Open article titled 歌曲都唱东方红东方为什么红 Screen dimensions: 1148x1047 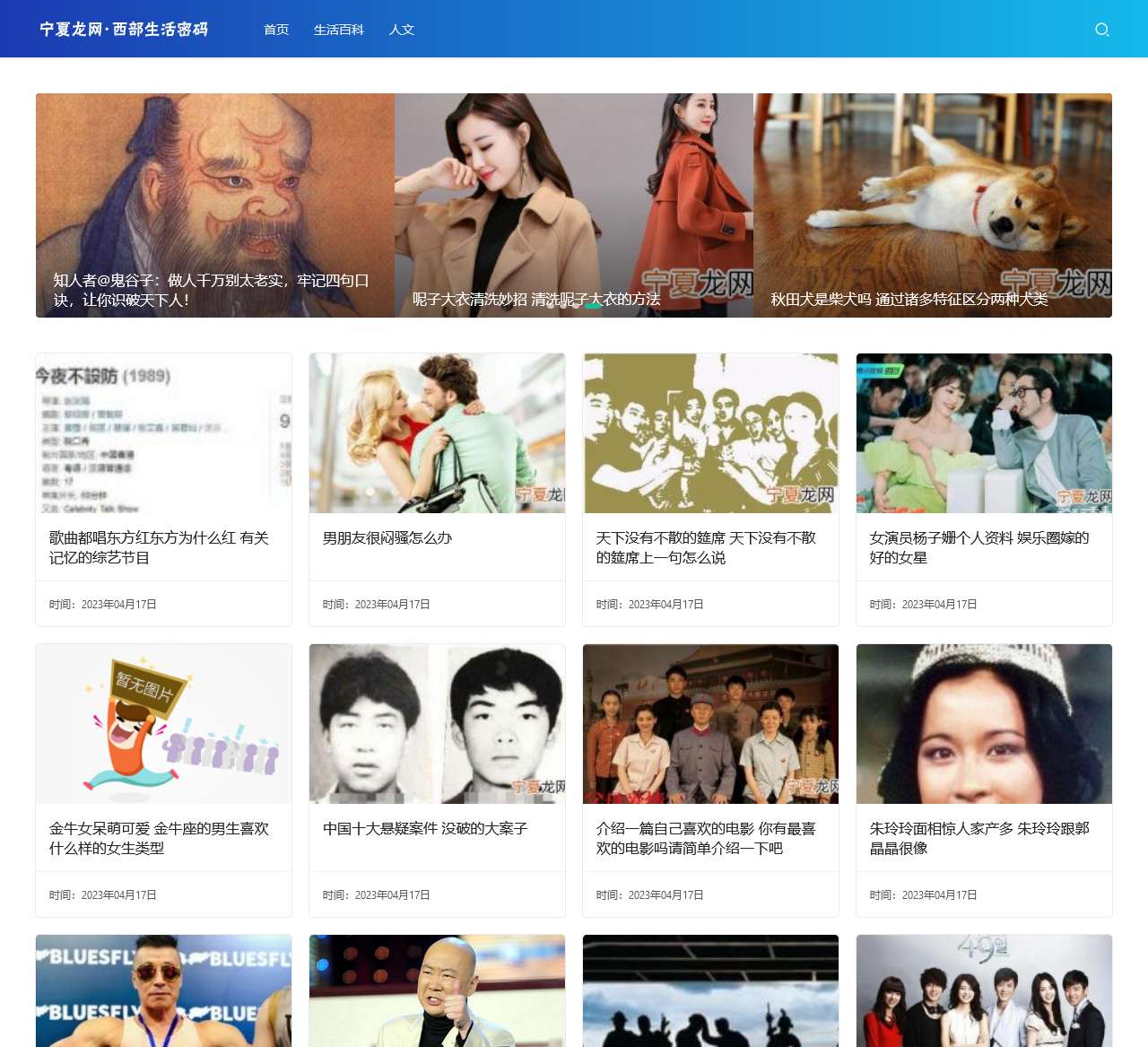point(159,547)
